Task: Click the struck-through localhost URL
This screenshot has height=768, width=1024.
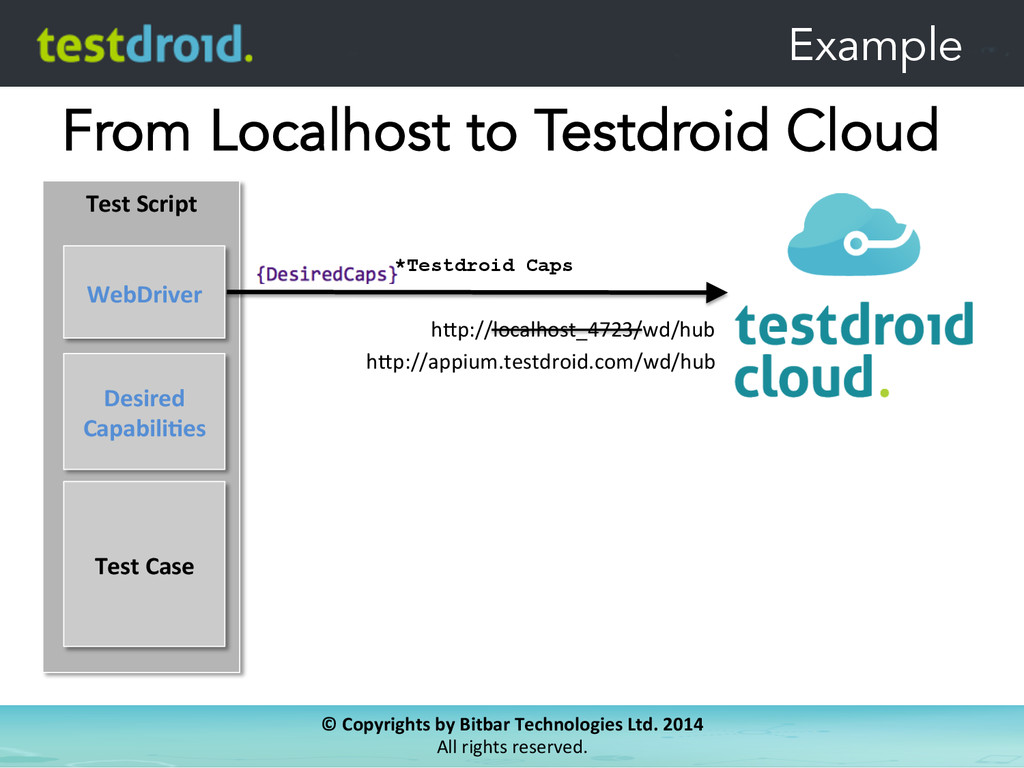Action: (x=573, y=330)
